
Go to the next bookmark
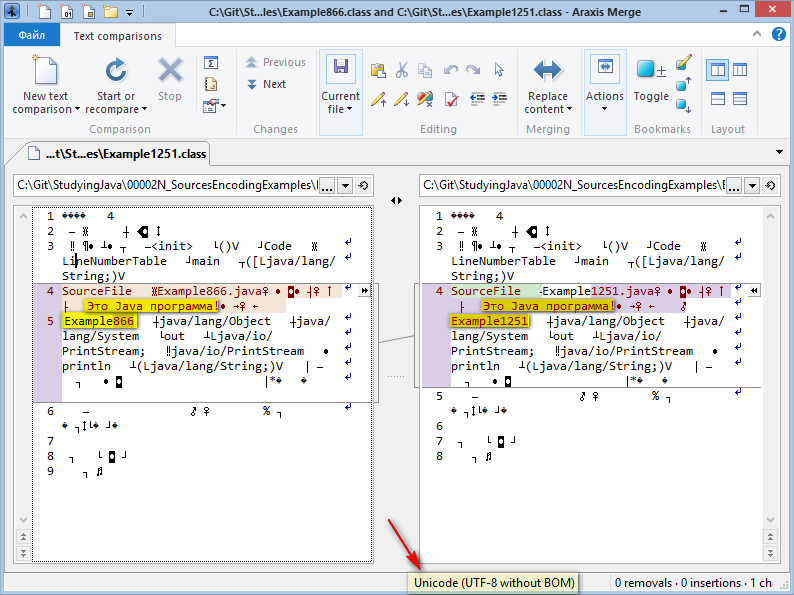click(x=684, y=106)
